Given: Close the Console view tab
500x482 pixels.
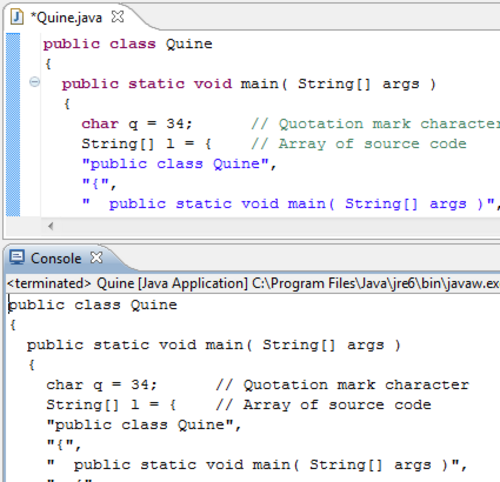Looking at the screenshot, I should coord(97,258).
